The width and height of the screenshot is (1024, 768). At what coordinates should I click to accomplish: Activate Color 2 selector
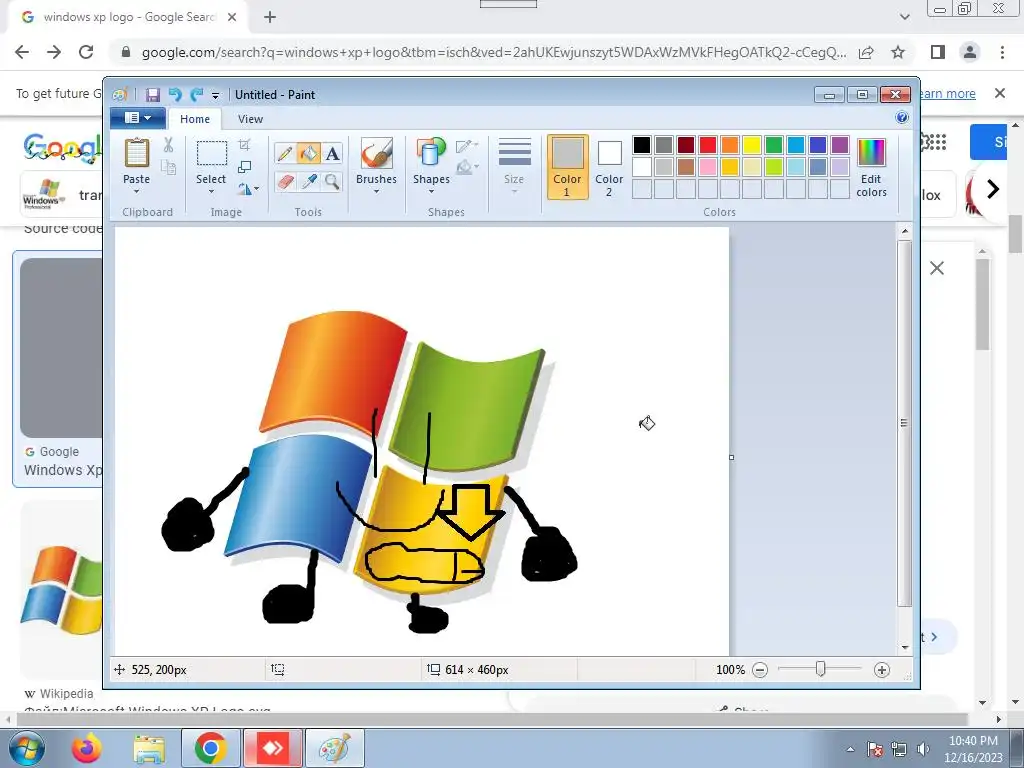[x=609, y=168]
